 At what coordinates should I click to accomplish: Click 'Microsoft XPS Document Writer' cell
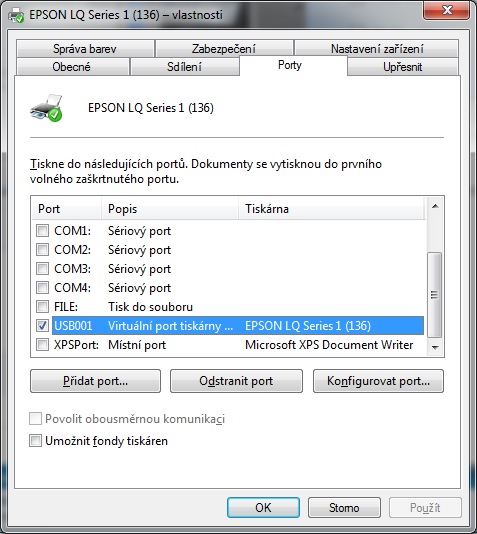(329, 345)
